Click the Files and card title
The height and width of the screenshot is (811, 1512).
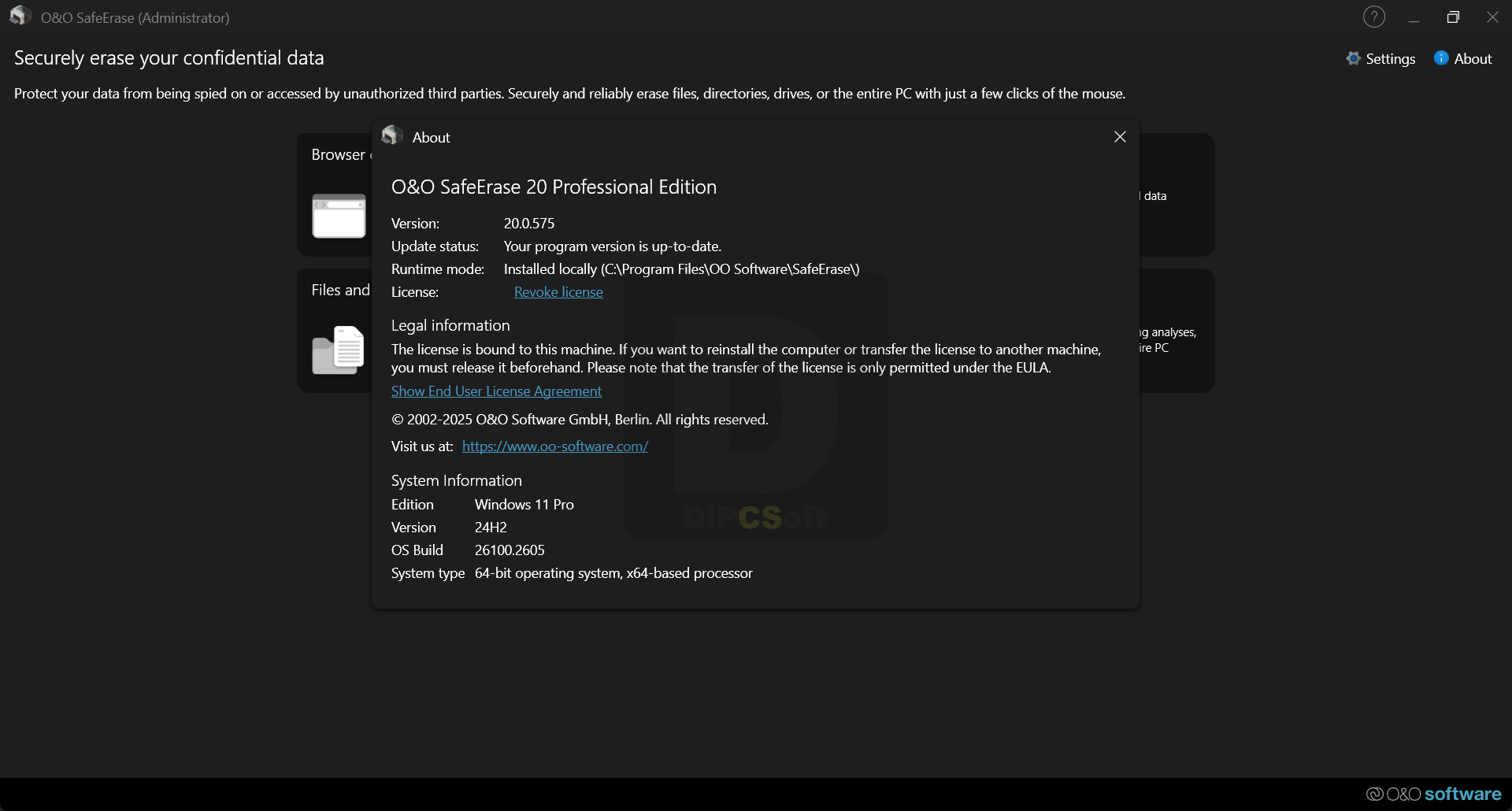pos(340,291)
